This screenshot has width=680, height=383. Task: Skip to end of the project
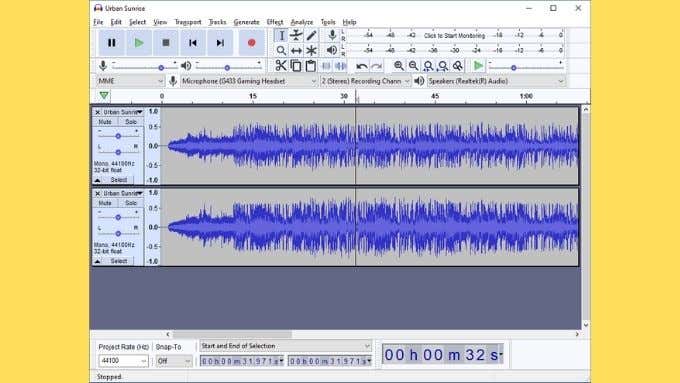click(220, 43)
